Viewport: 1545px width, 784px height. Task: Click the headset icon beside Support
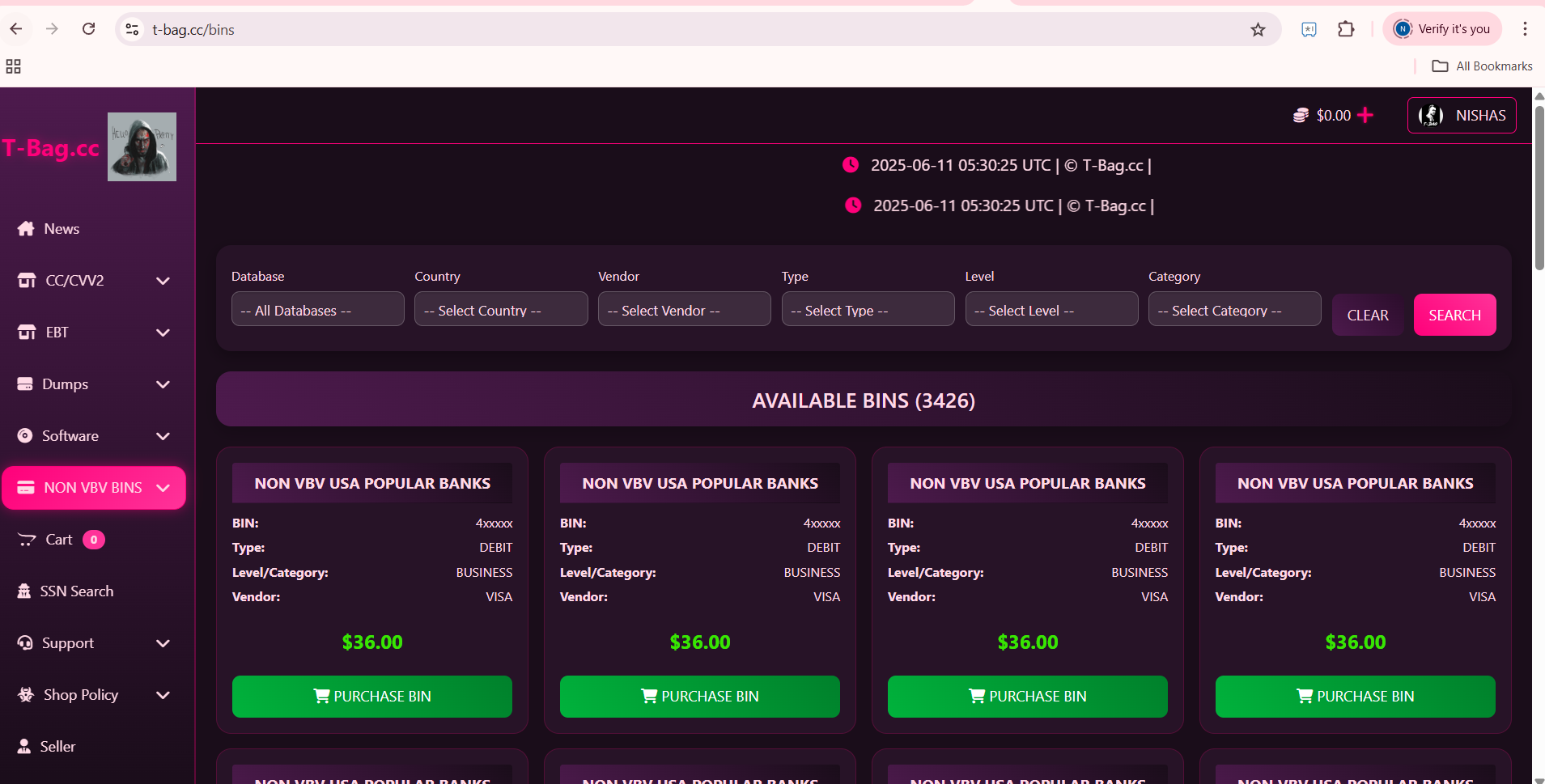pyautogui.click(x=25, y=642)
